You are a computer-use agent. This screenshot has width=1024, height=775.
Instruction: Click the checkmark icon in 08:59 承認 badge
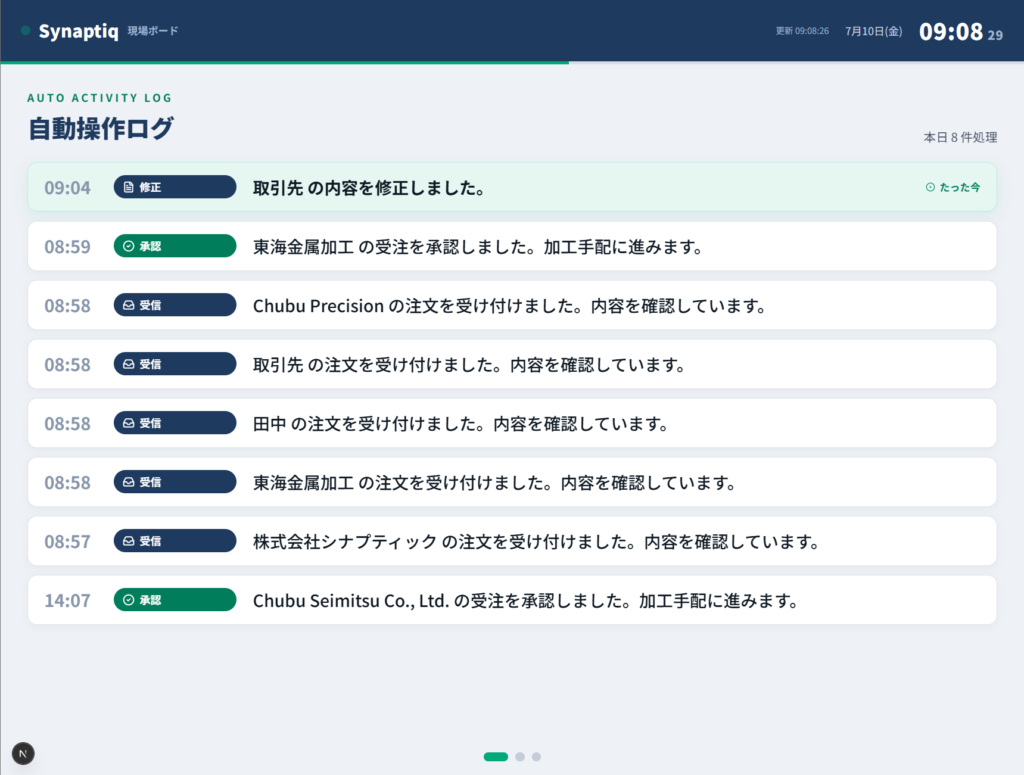click(x=129, y=246)
